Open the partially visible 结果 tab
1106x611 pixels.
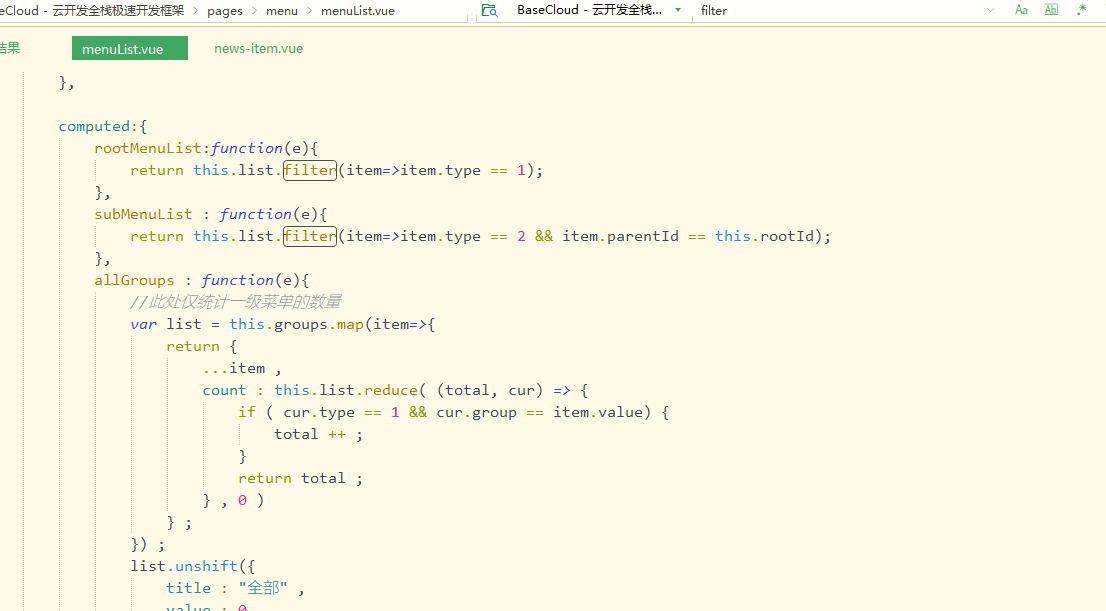pos(10,48)
